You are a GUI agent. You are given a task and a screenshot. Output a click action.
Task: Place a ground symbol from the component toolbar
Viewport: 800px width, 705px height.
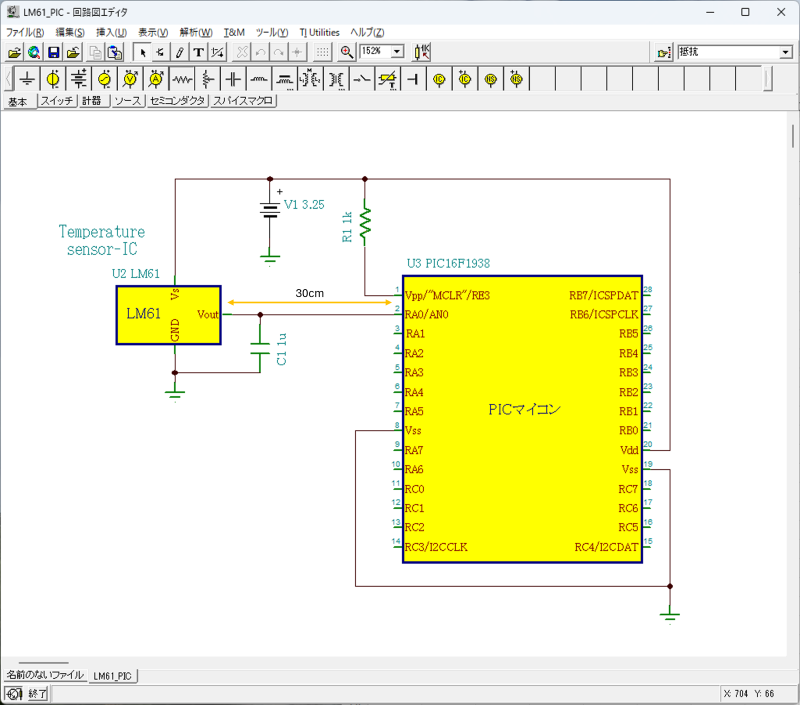28,79
